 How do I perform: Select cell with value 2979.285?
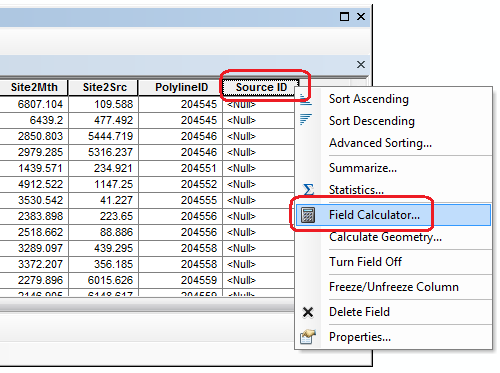(34, 152)
